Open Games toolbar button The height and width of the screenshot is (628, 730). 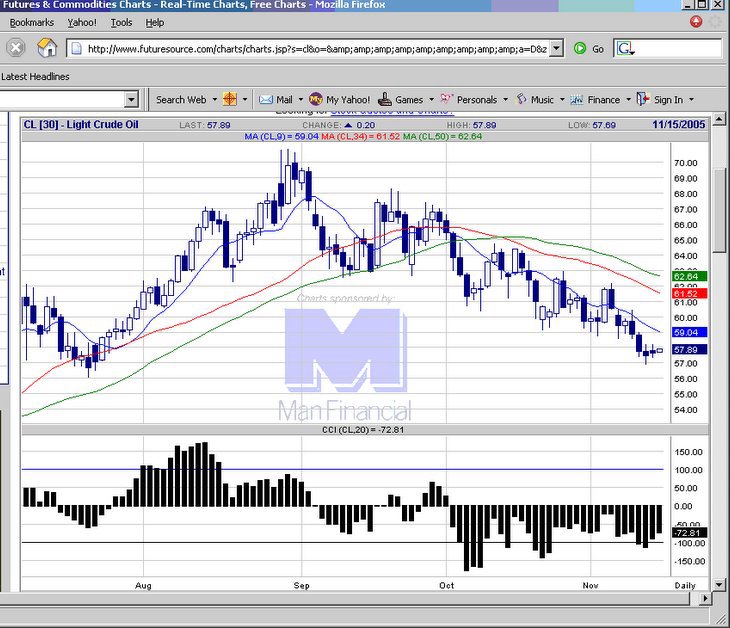pos(400,100)
